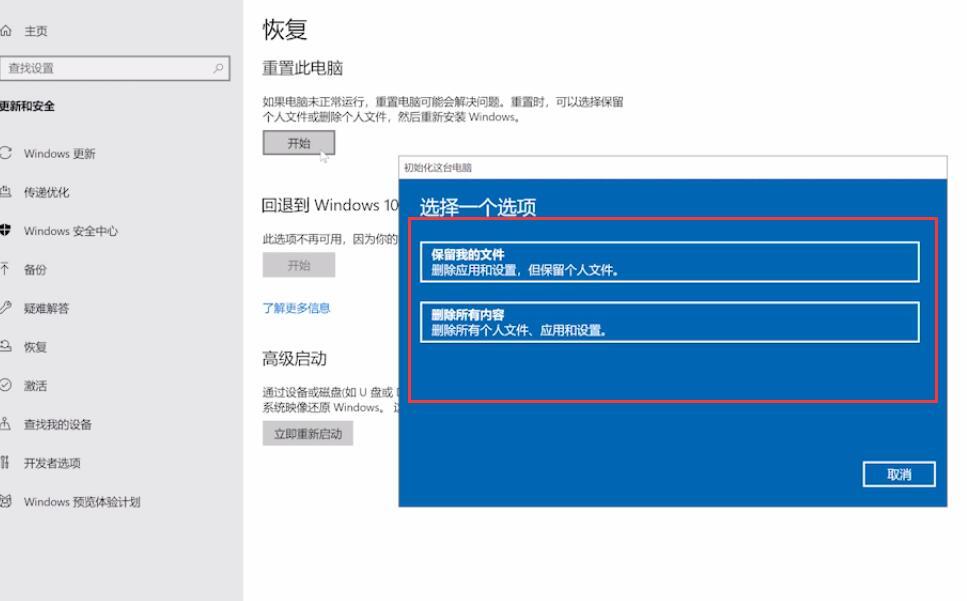Screen dimensions: 967x601
Task: Select the 激活 checkmark circle icon
Action: click(x=6, y=385)
